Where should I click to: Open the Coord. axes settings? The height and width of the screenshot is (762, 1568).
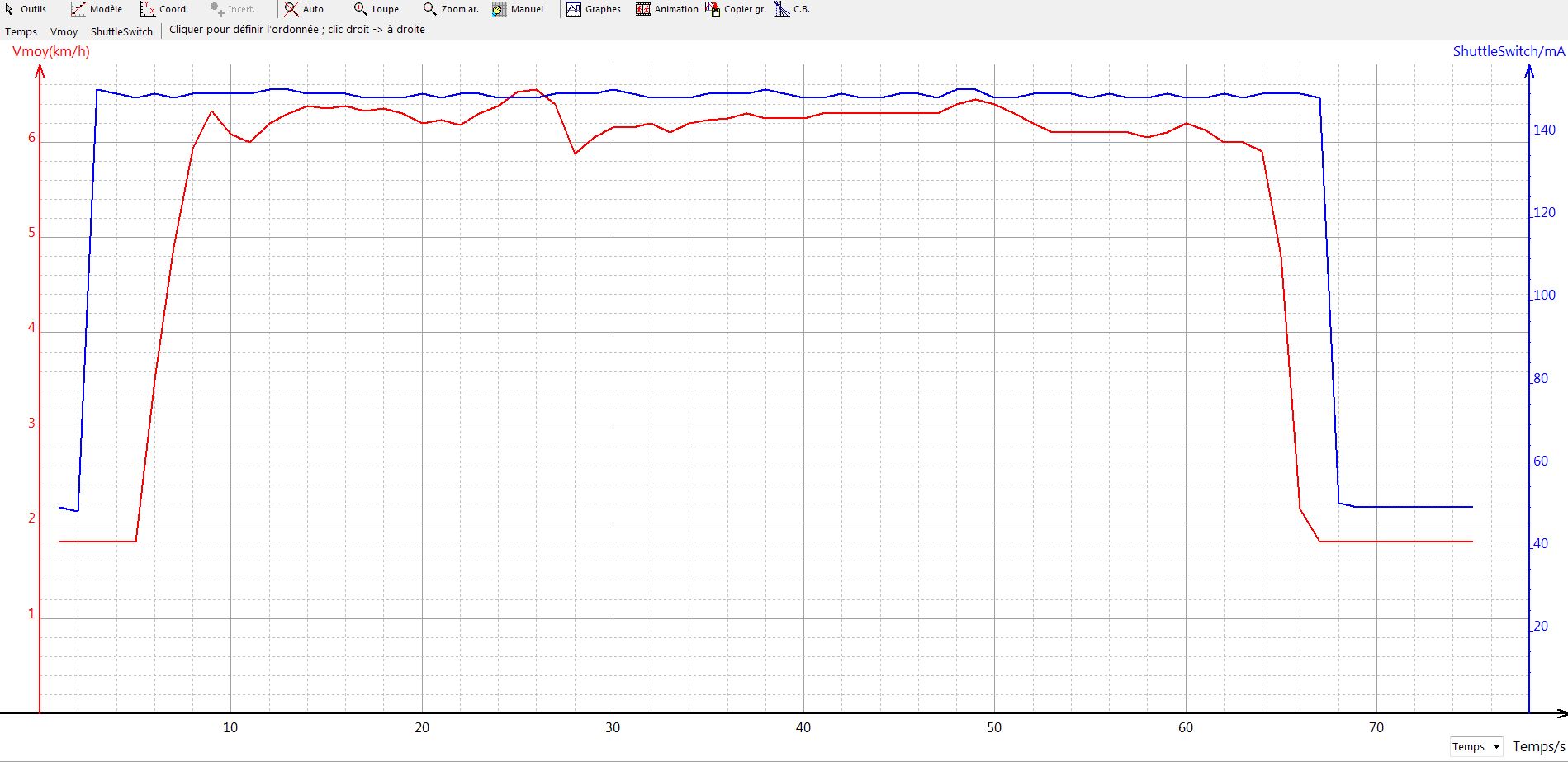[x=164, y=9]
